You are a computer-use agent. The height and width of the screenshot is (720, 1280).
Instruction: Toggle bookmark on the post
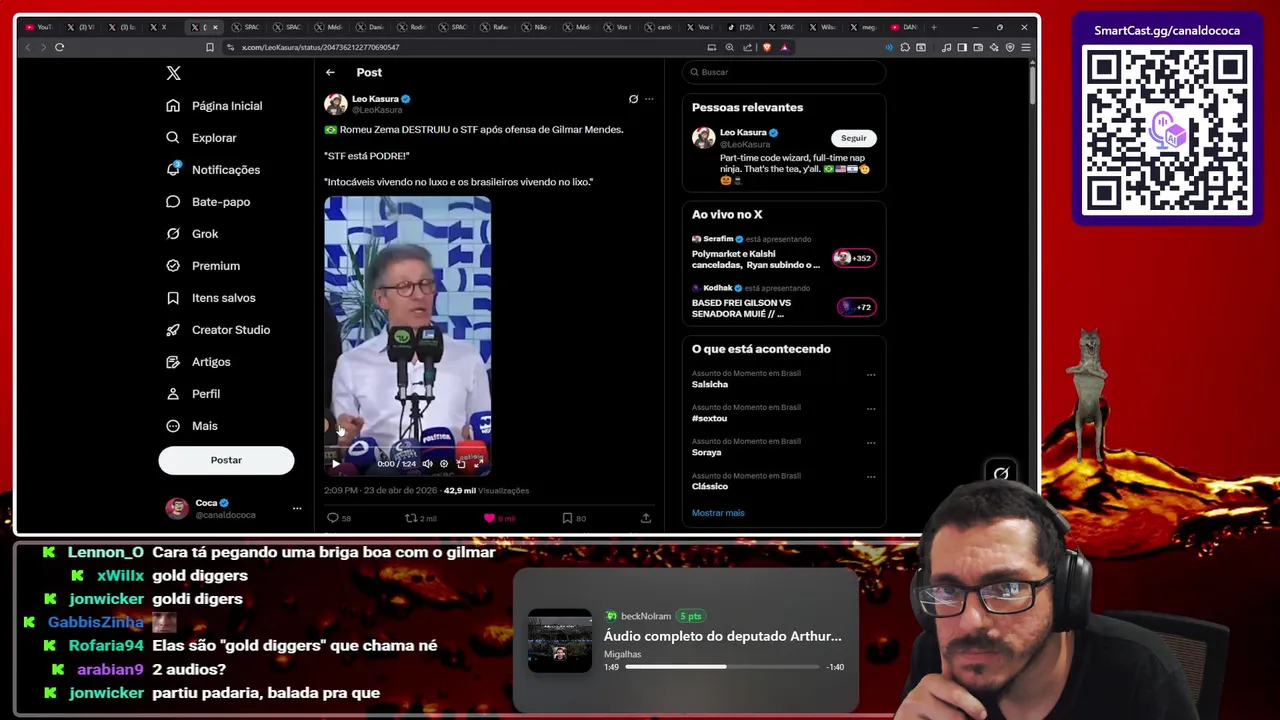pyautogui.click(x=567, y=518)
